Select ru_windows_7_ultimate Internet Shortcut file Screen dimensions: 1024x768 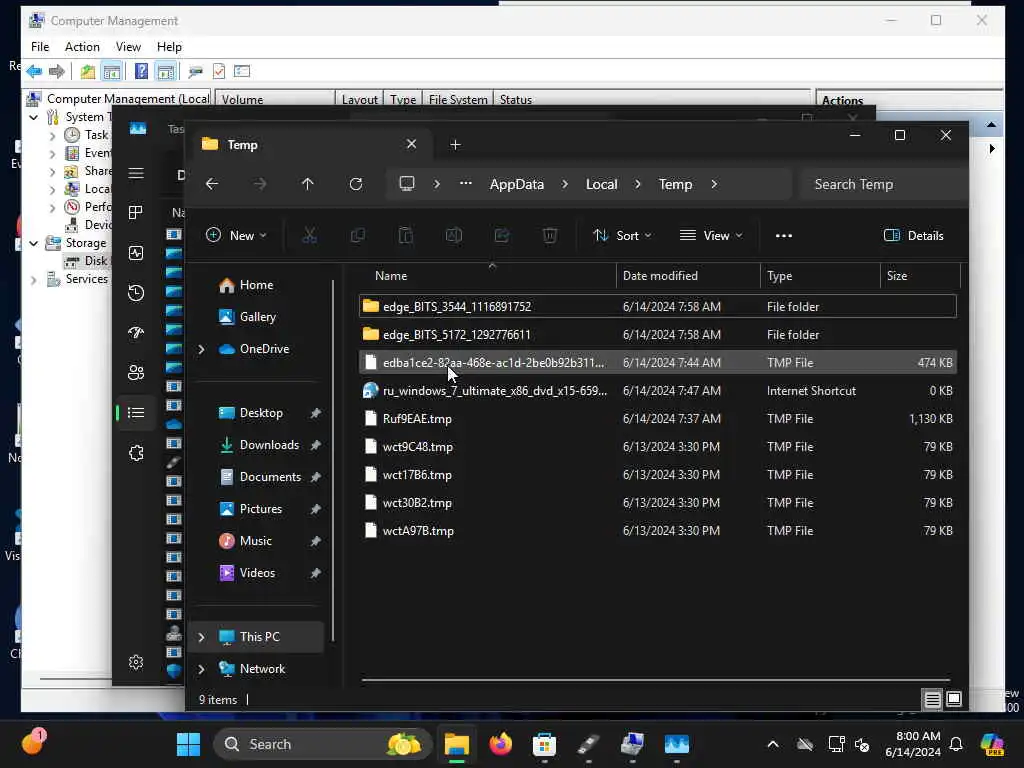[658, 391]
